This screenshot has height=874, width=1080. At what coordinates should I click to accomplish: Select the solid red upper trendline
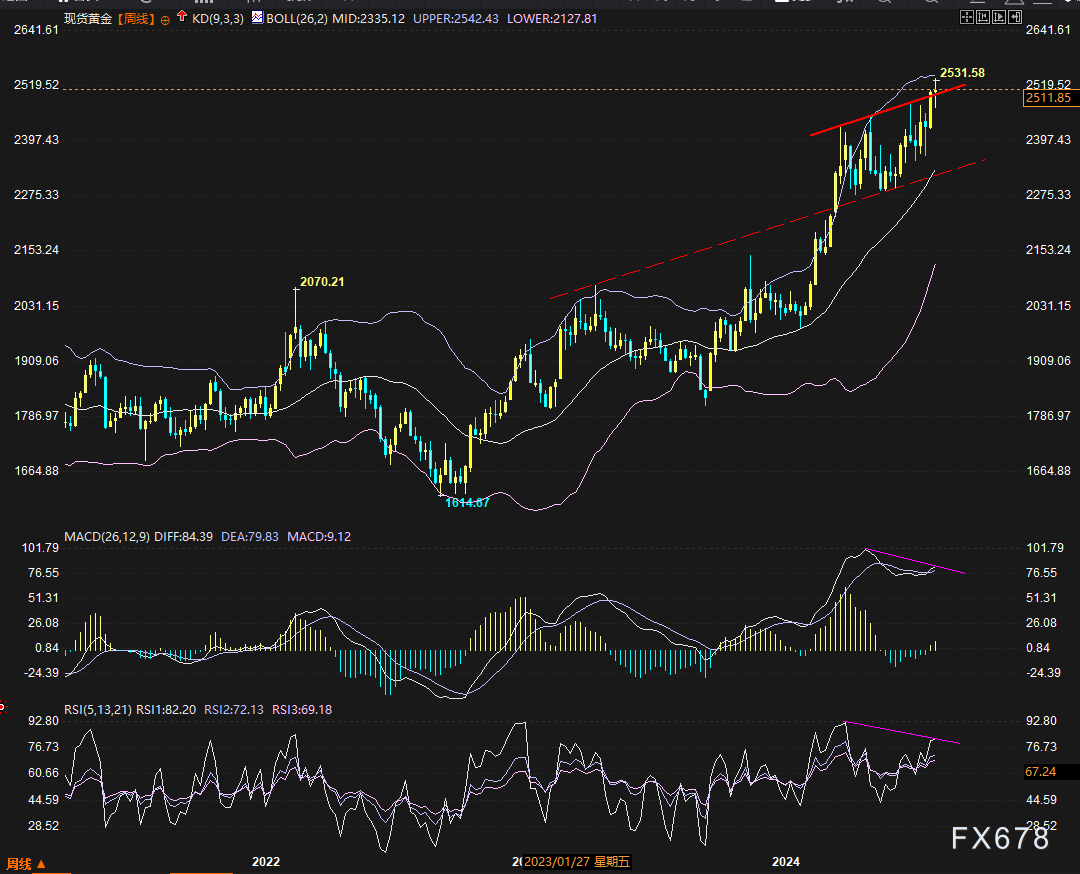pyautogui.click(x=889, y=110)
